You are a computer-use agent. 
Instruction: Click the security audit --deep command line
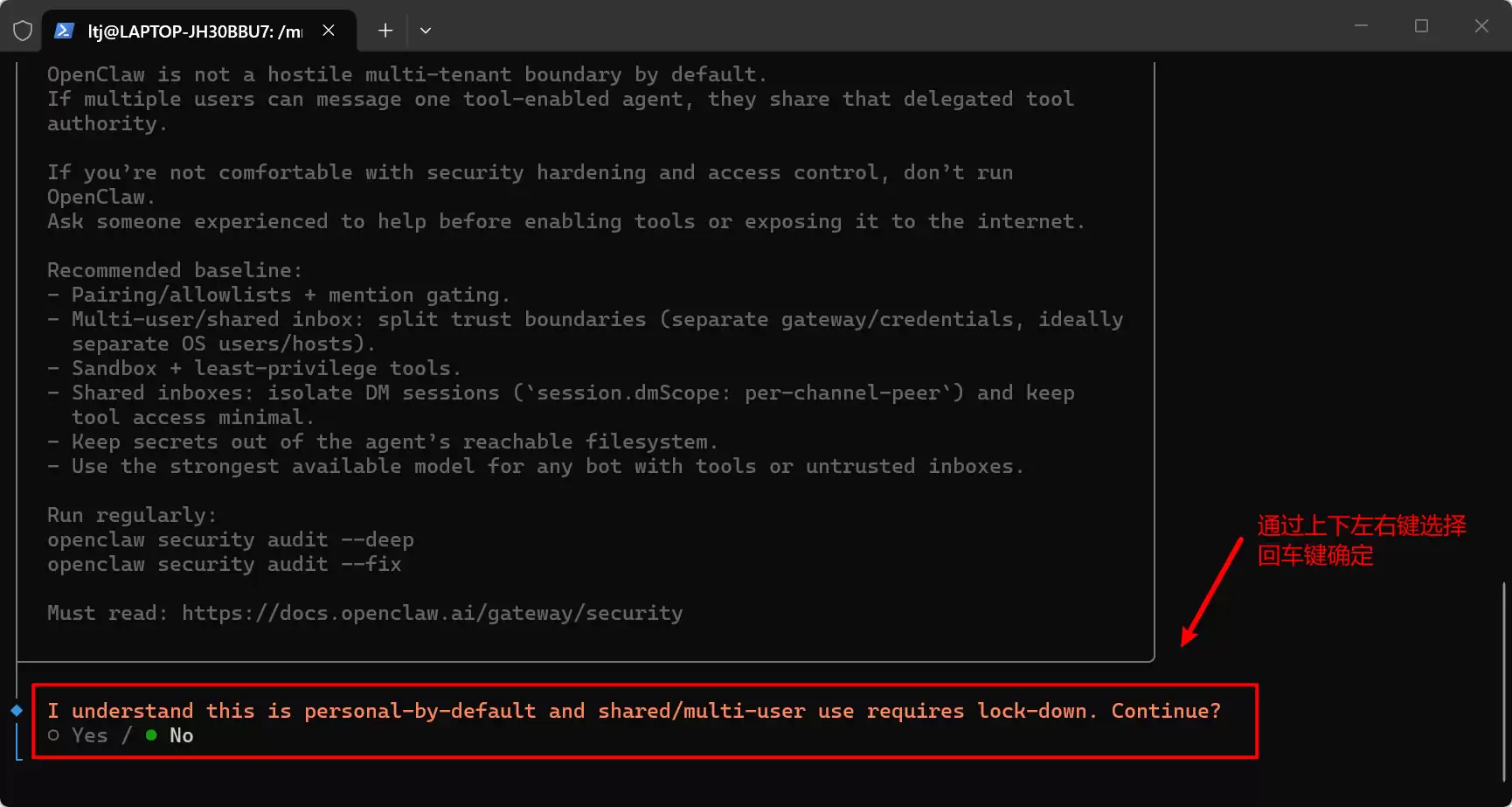click(231, 539)
